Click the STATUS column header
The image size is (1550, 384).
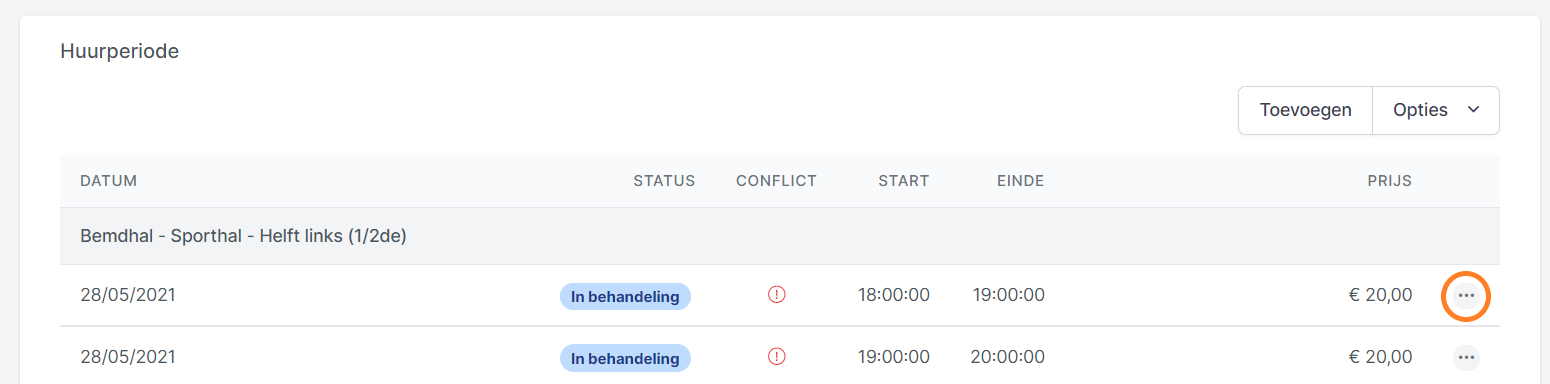[664, 181]
